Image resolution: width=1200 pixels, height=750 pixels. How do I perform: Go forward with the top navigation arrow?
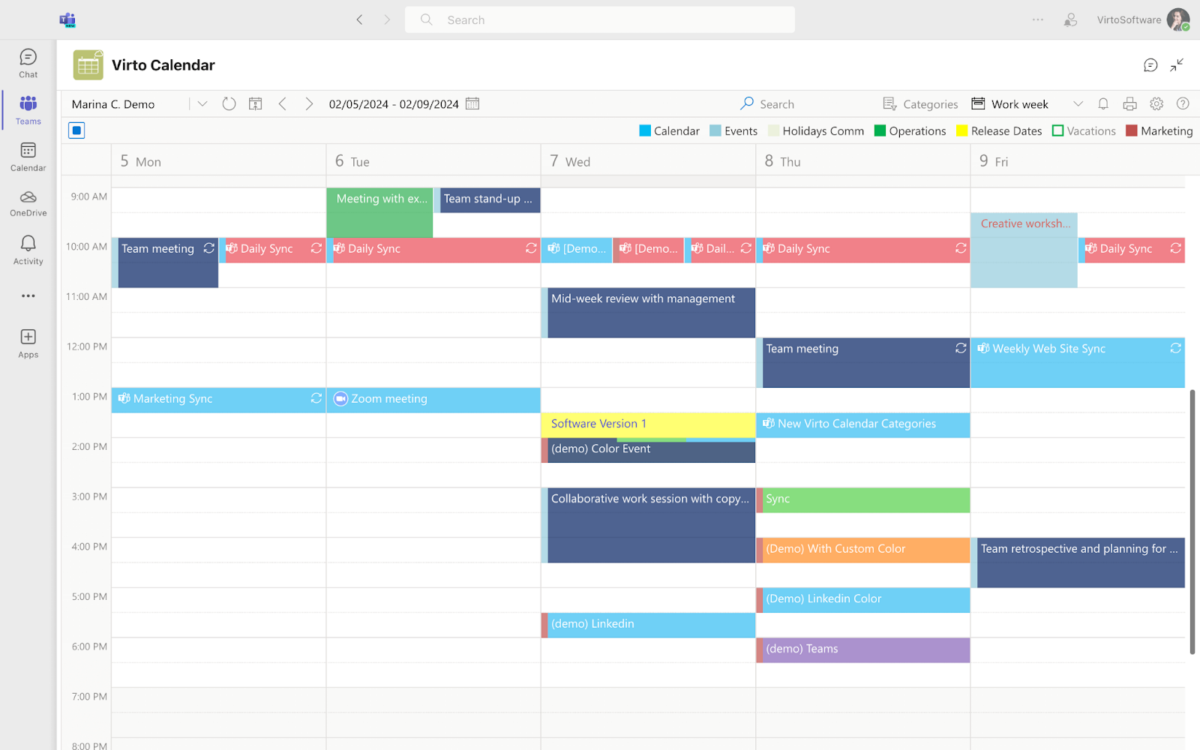[x=387, y=19]
